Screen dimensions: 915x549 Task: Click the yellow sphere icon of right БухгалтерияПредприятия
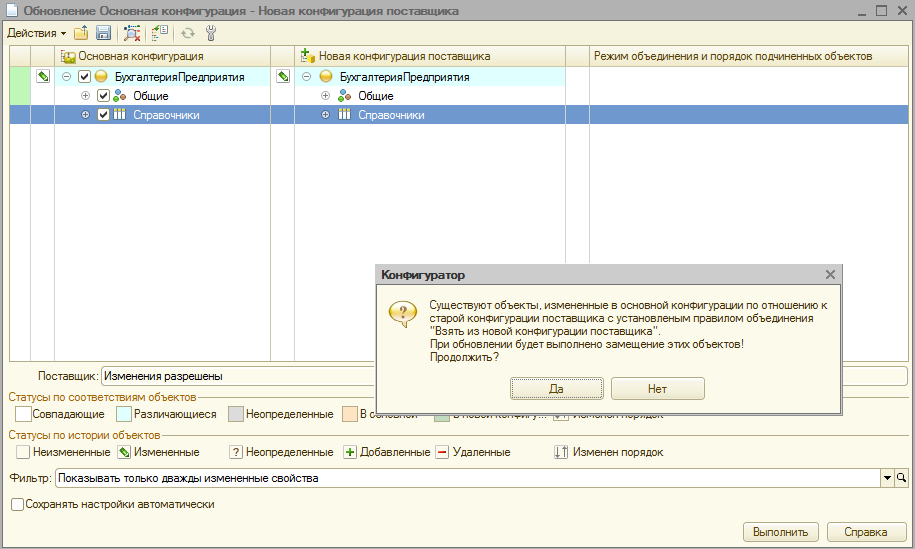[x=326, y=76]
